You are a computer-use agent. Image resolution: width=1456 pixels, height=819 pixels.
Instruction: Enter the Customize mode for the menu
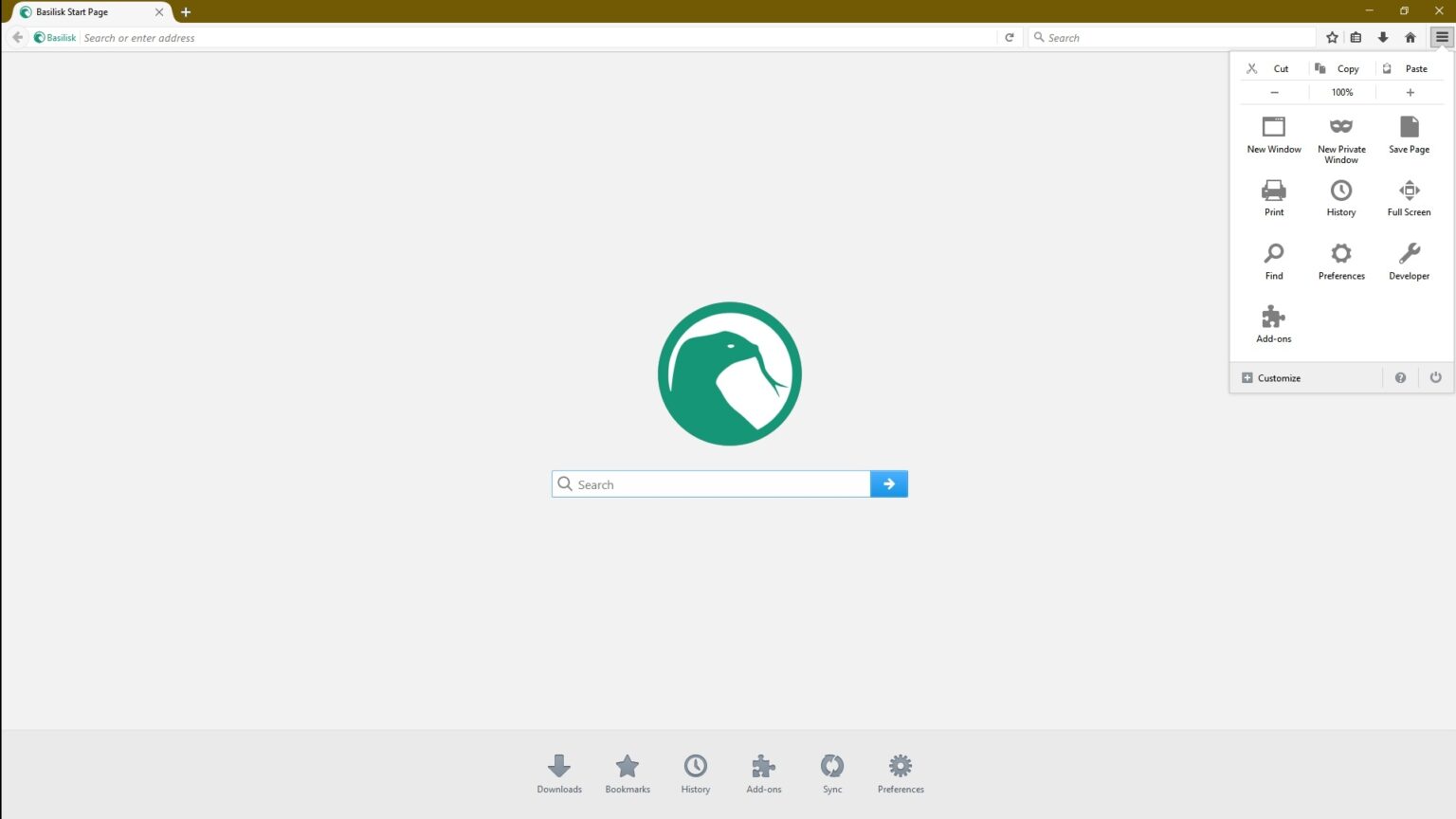[x=1270, y=377]
